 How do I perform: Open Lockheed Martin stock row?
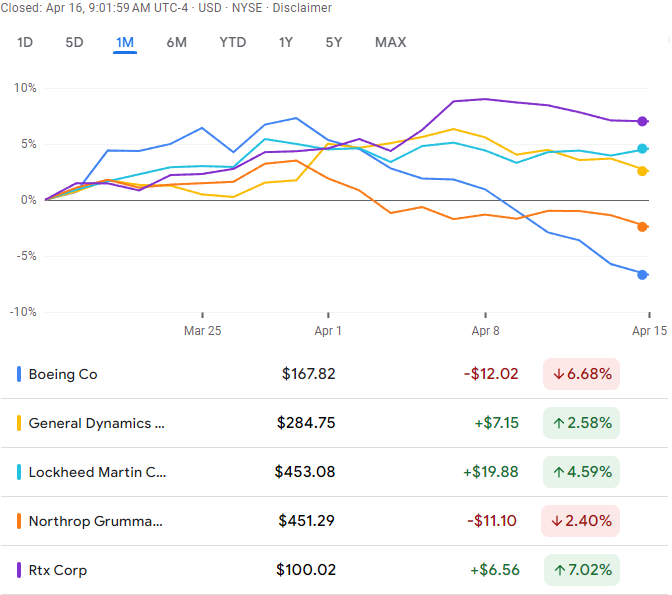click(97, 472)
